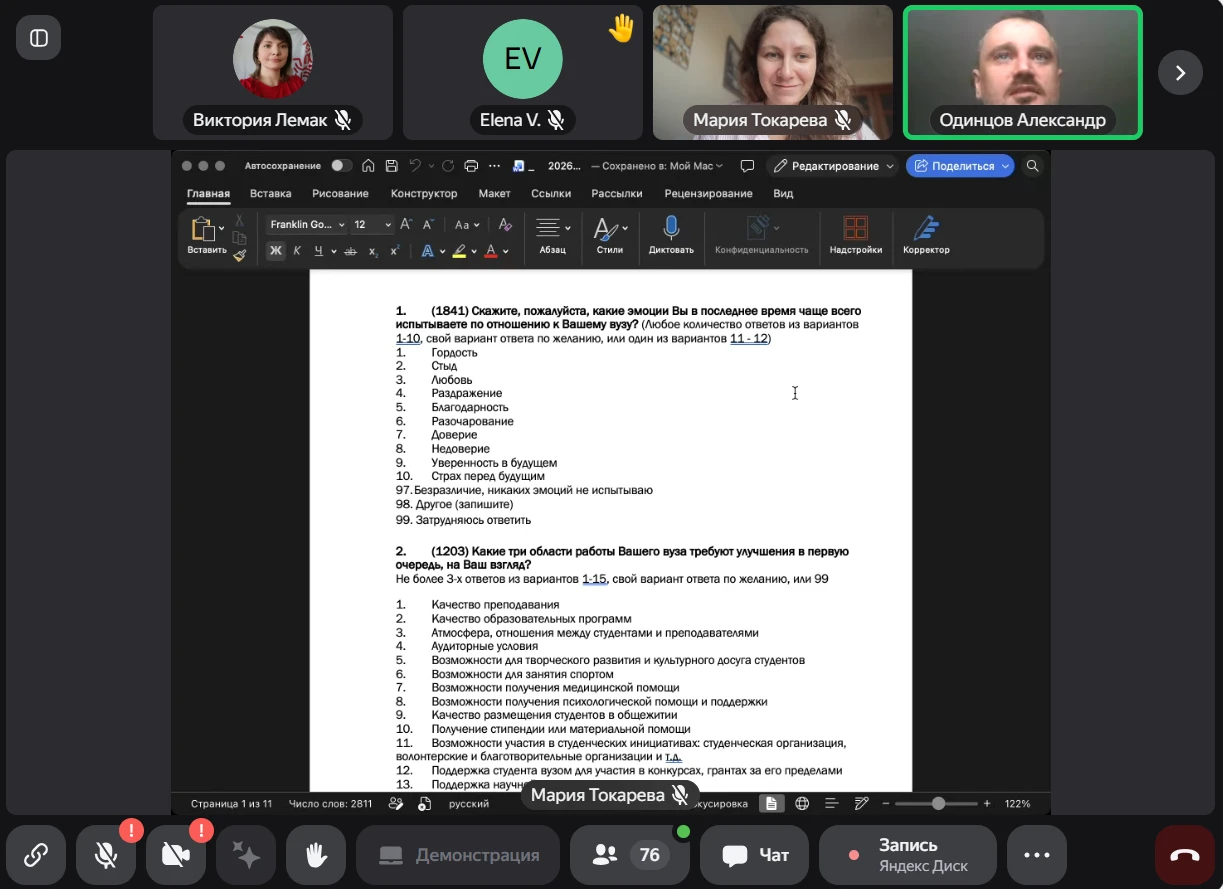
Task: Expand the font size 12 dropdown
Action: pos(371,225)
